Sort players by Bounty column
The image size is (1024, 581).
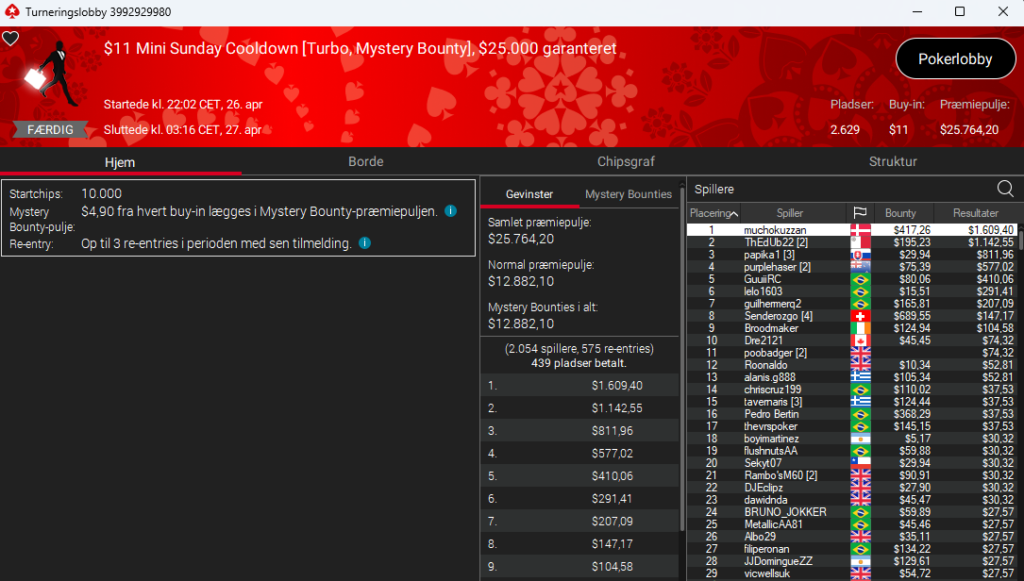[900, 213]
